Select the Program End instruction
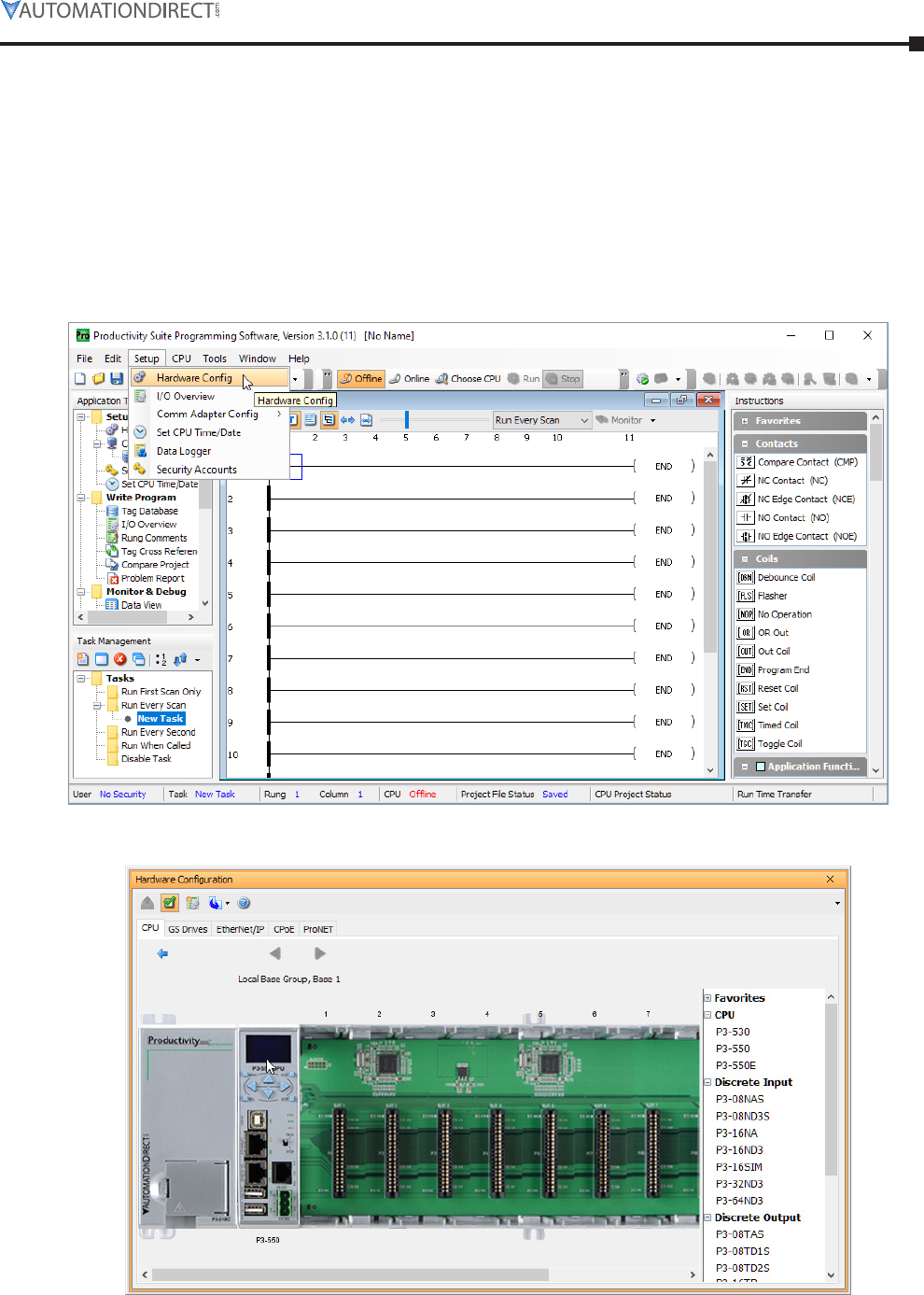 coord(775,670)
